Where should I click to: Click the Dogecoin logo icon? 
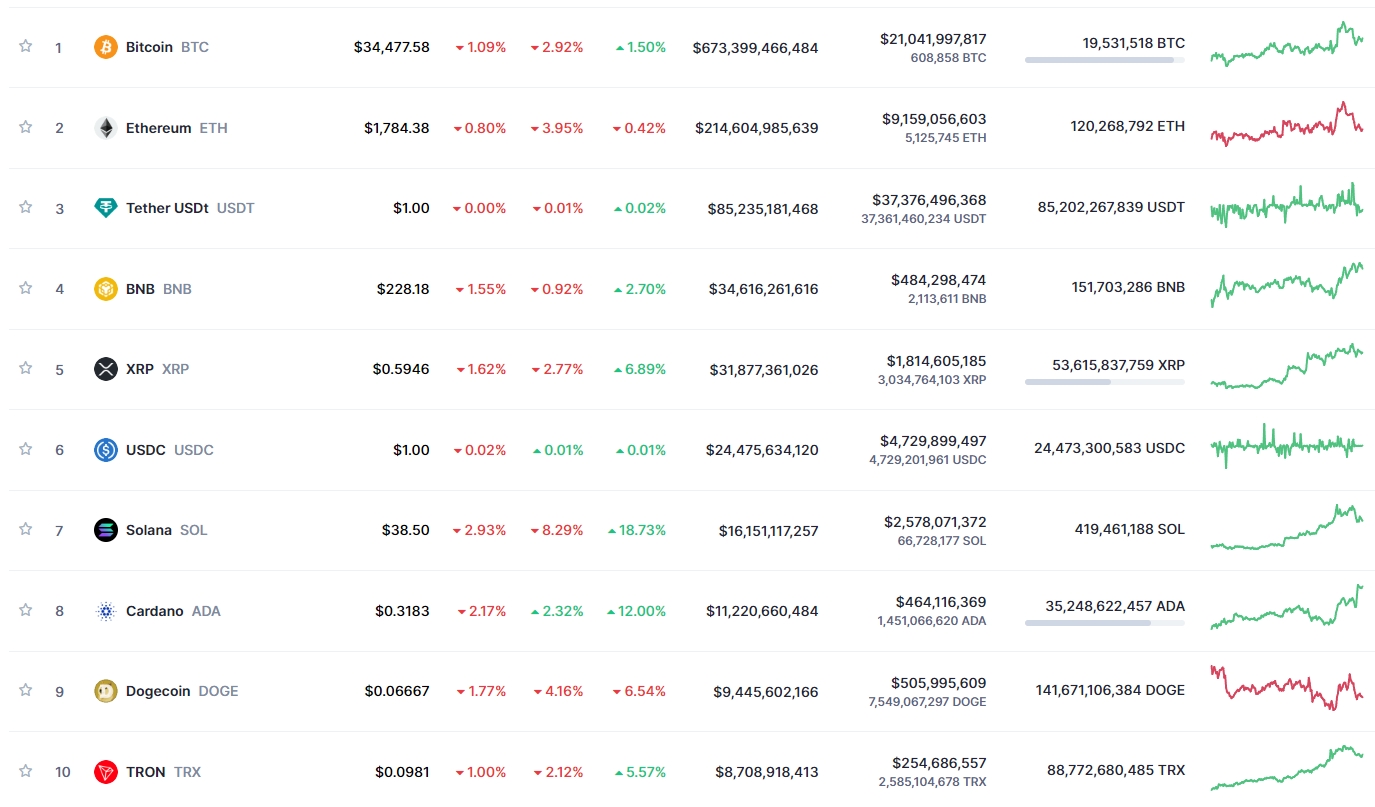point(105,691)
